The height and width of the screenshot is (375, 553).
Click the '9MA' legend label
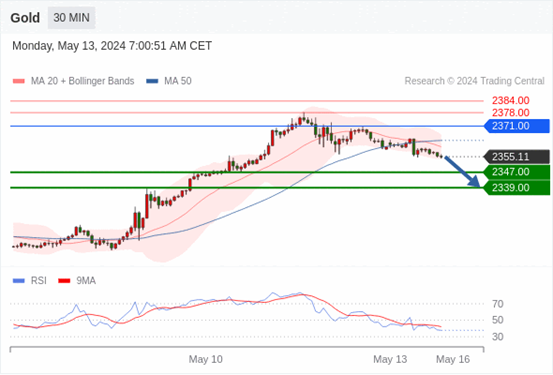pos(86,281)
